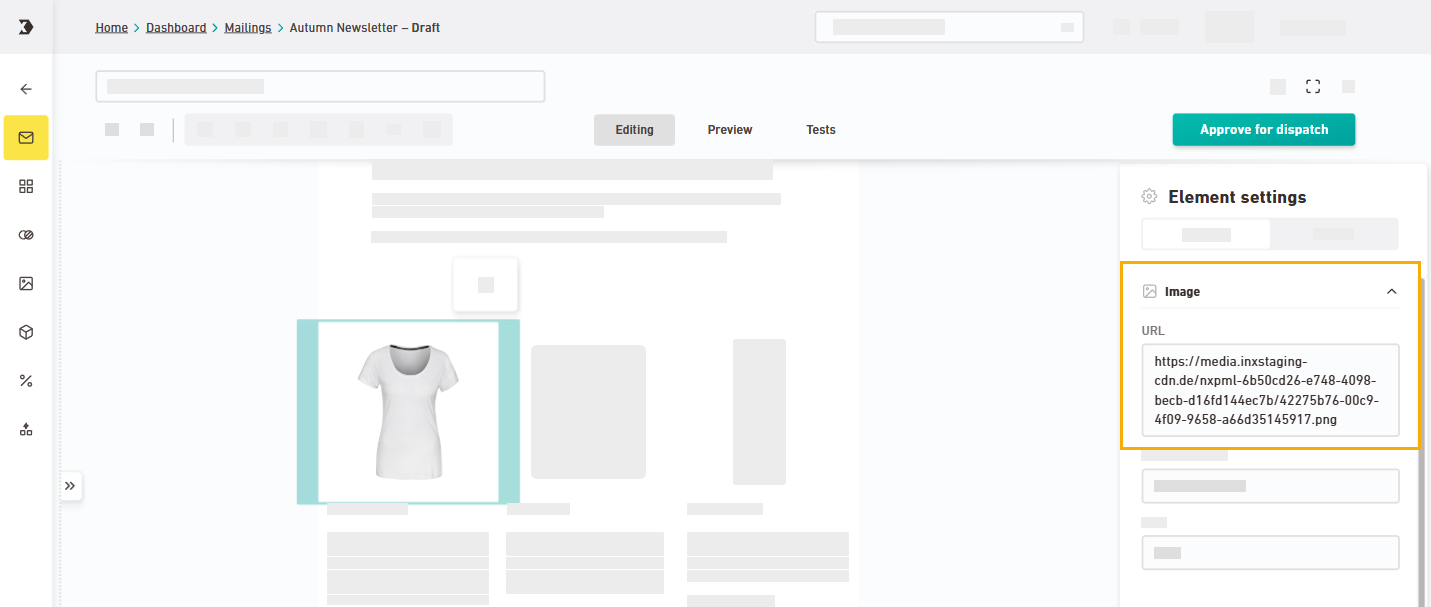
Task: Click the back arrow in the sidebar
Action: 26,89
